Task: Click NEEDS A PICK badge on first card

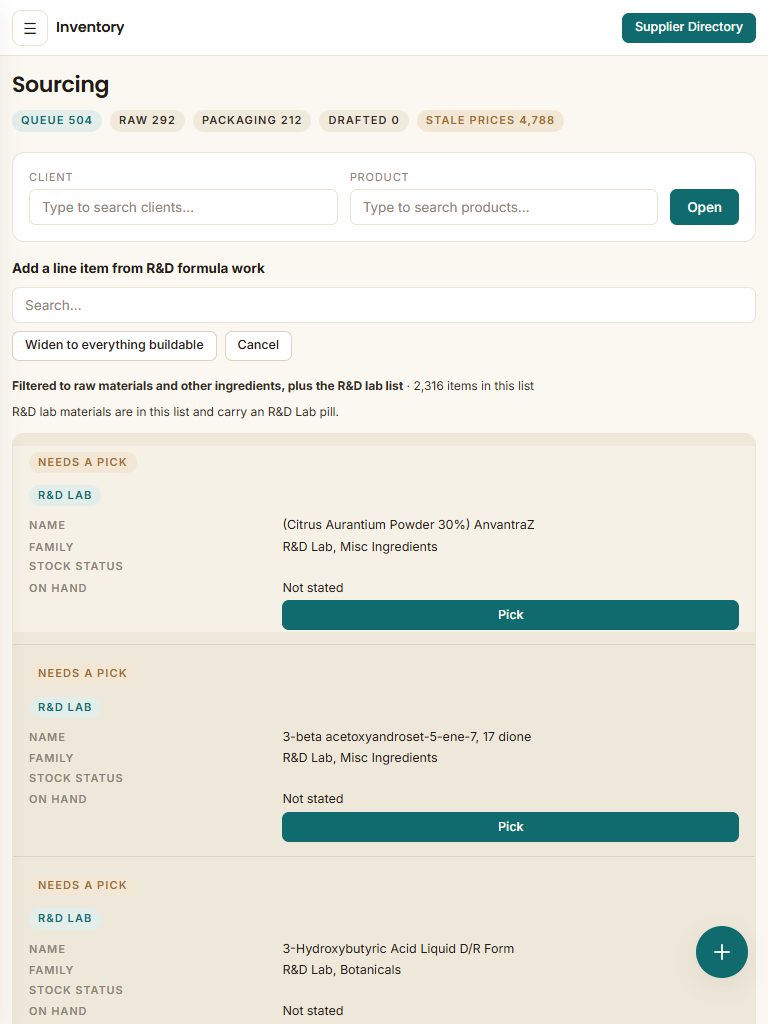Action: point(82,462)
